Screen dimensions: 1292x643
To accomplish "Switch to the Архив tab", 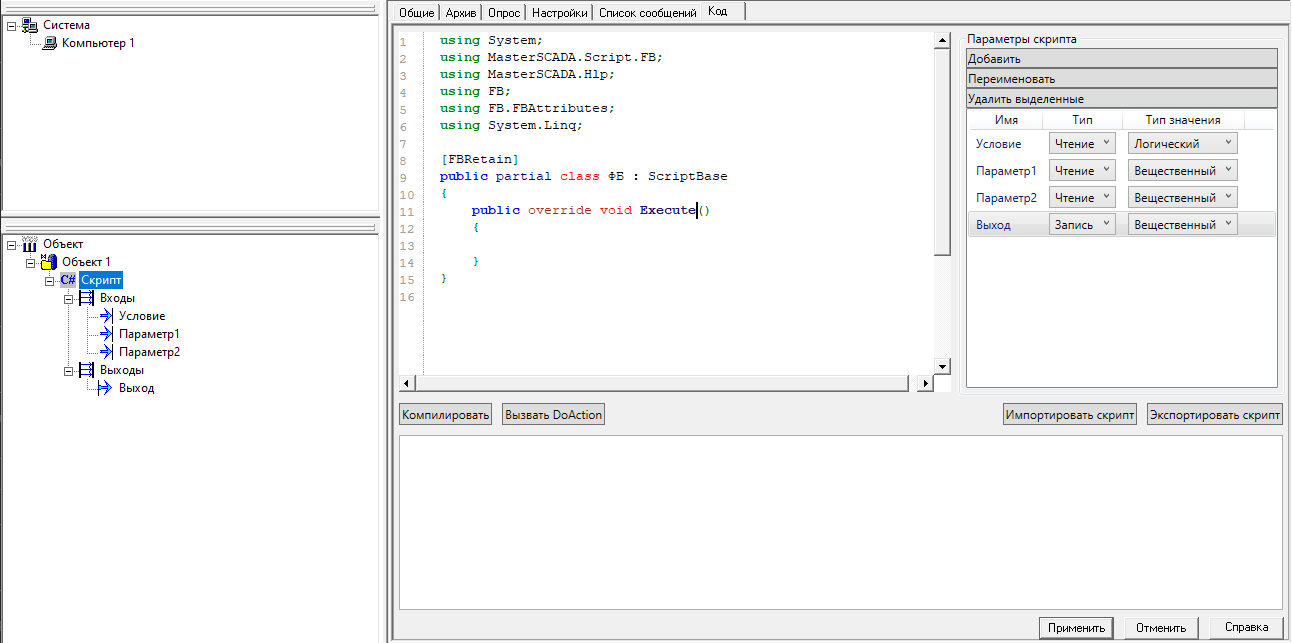I will pyautogui.click(x=462, y=13).
